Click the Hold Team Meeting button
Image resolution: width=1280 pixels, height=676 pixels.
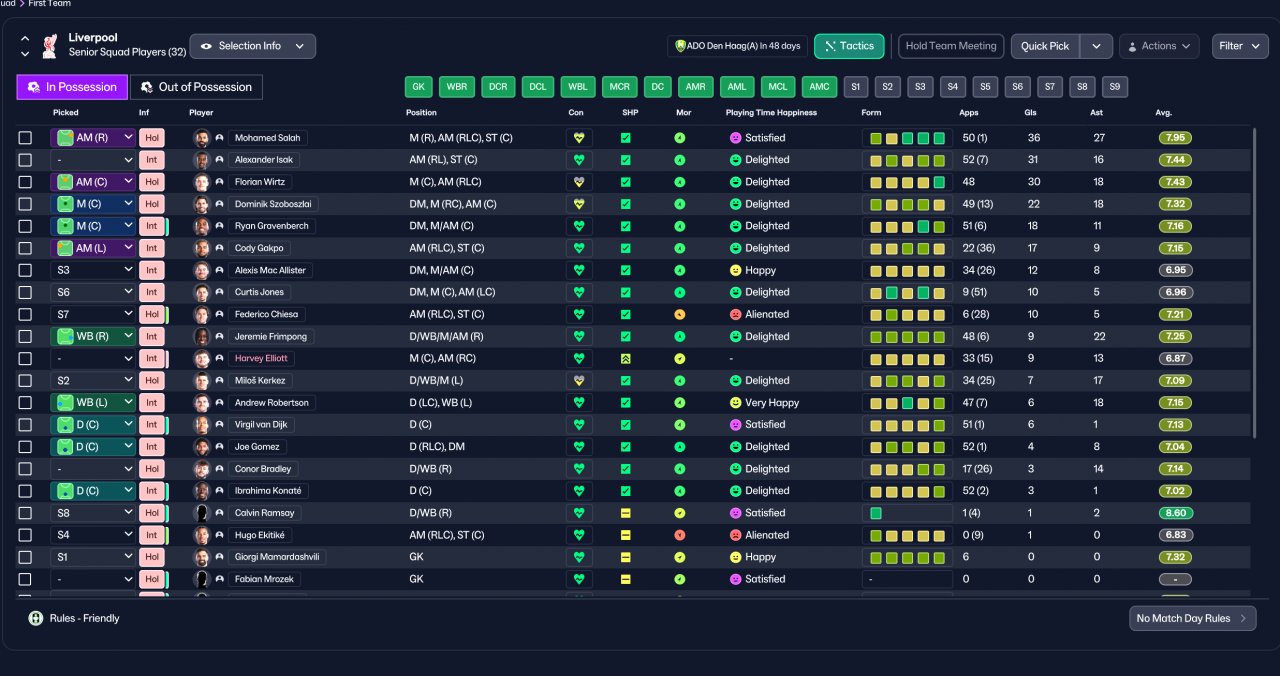click(x=951, y=46)
